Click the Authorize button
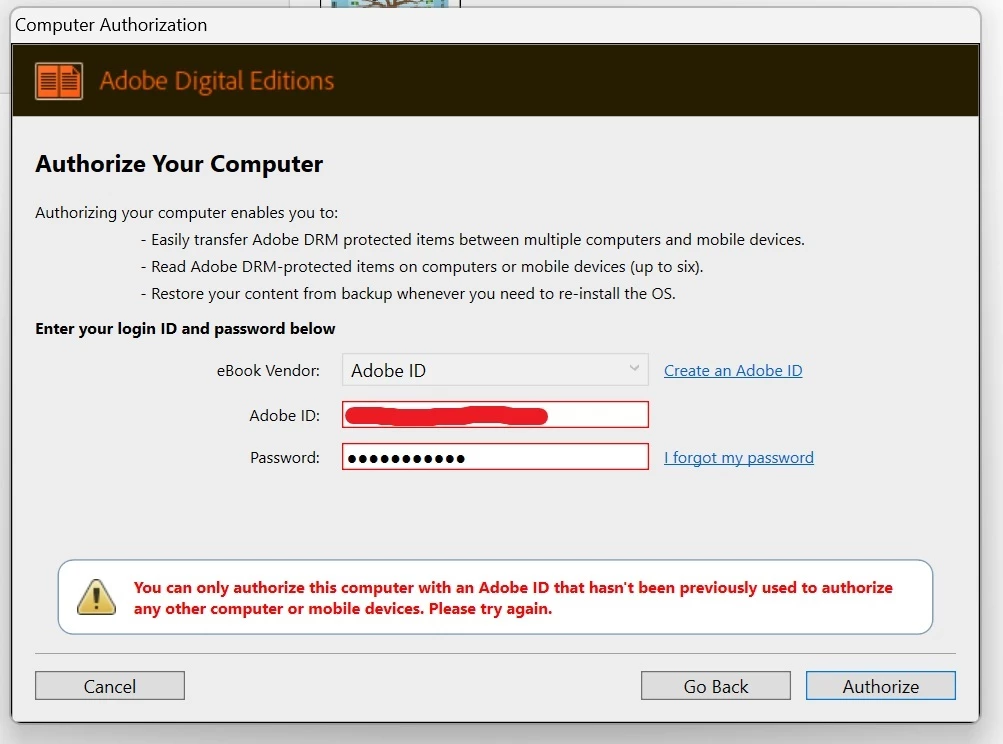 (881, 686)
